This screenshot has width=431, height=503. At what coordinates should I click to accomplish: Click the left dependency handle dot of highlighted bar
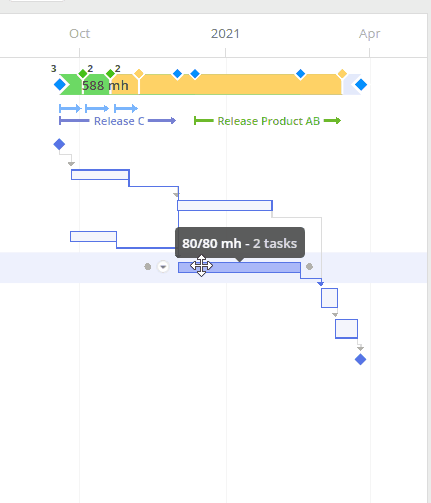click(148, 267)
